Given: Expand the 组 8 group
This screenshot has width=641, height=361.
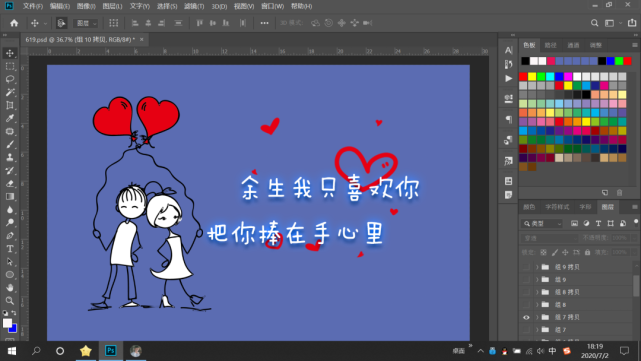Looking at the screenshot, I should tap(537, 305).
